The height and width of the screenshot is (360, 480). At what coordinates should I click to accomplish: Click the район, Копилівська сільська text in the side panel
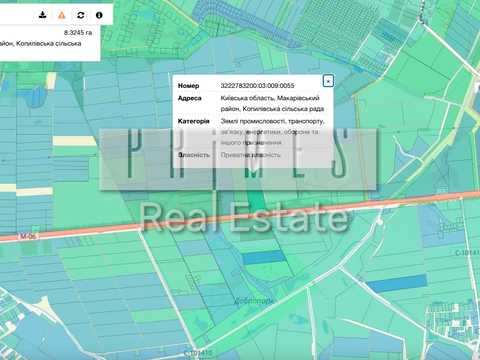coord(40,44)
